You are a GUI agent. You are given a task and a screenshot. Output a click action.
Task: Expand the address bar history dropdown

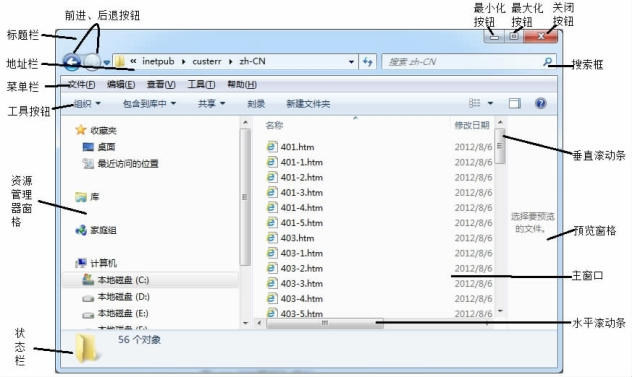coord(351,62)
